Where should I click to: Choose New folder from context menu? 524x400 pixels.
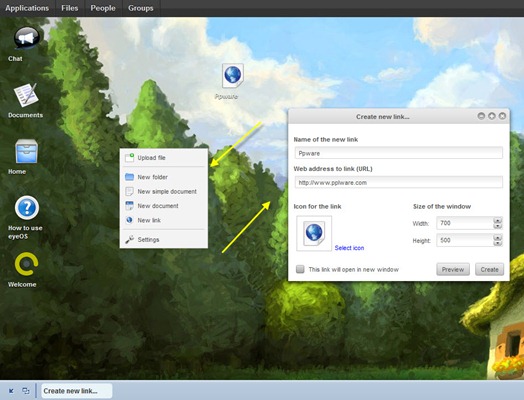coord(164,177)
